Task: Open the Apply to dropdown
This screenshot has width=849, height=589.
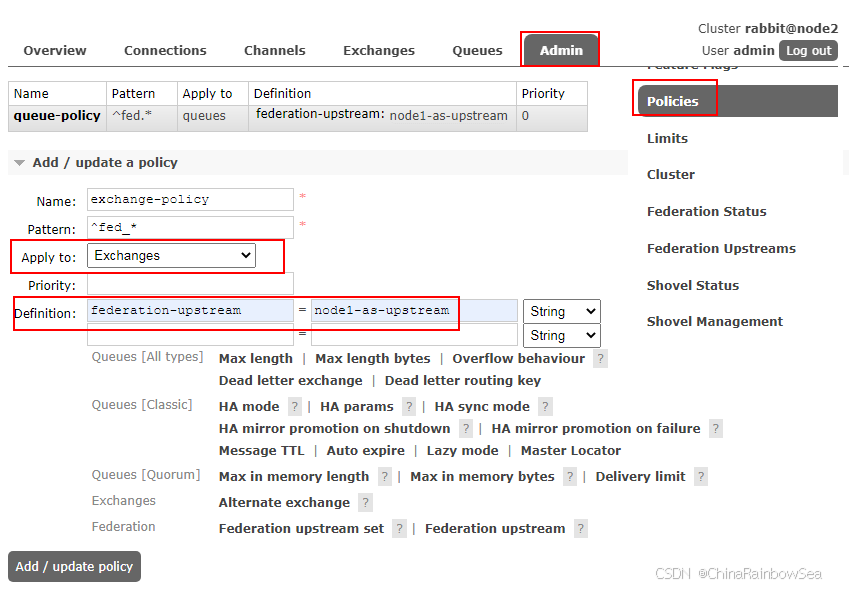Action: click(x=170, y=257)
